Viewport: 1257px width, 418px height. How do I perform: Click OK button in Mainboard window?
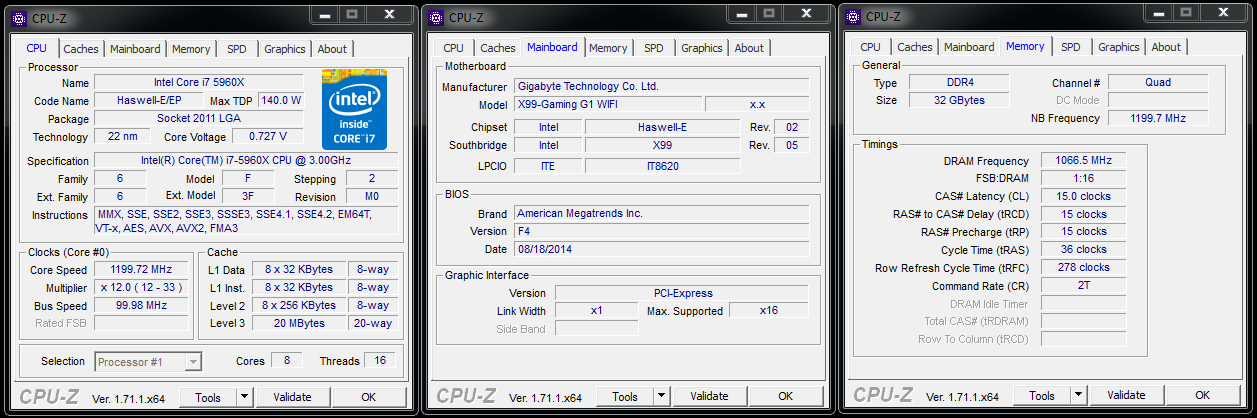785,396
